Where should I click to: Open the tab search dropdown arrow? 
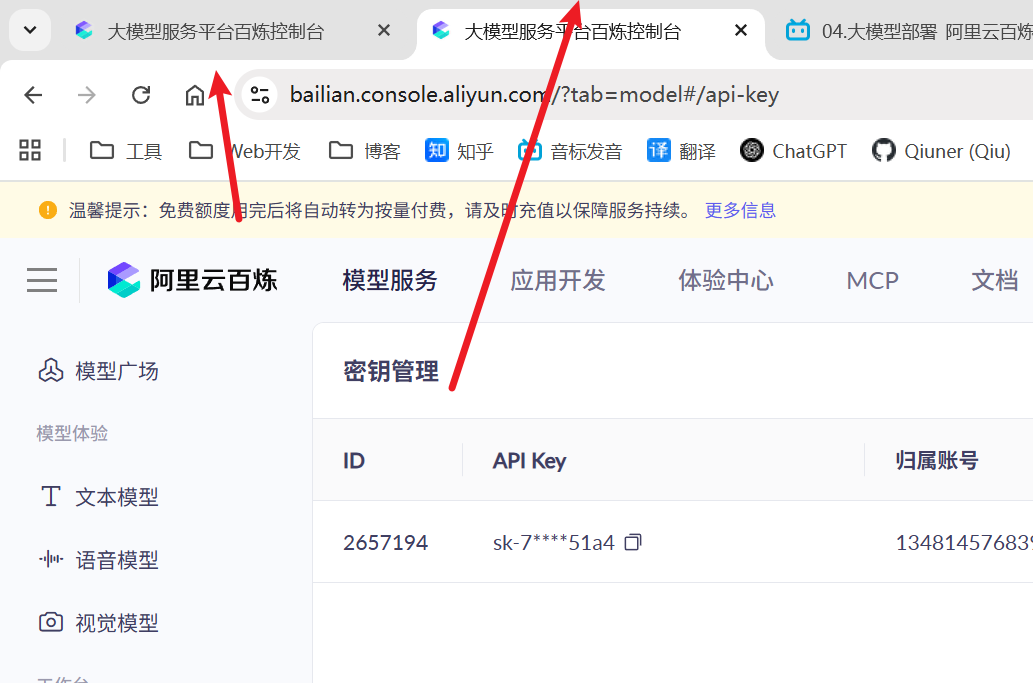tap(30, 30)
